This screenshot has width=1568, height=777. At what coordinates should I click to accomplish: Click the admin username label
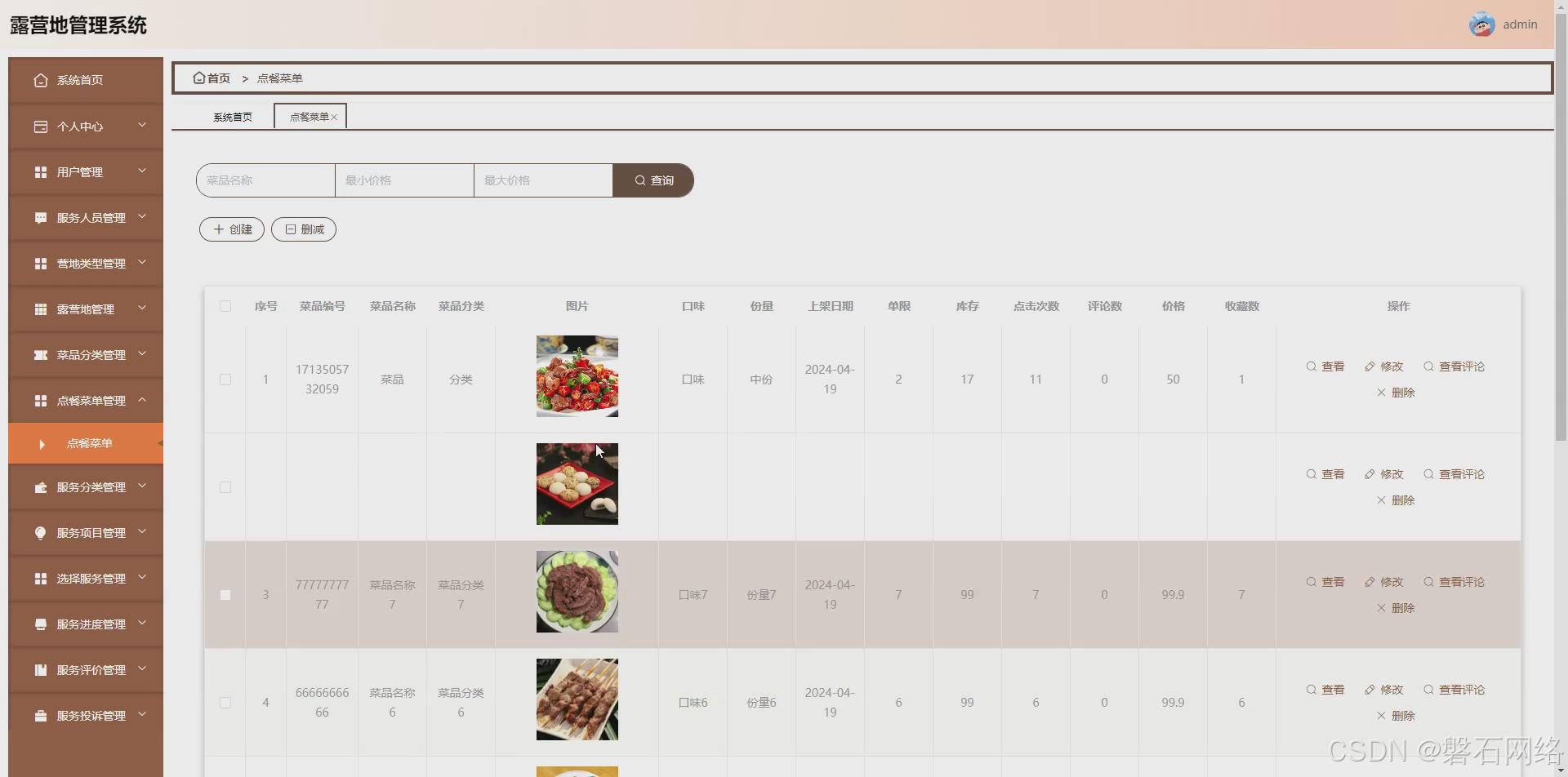tap(1521, 24)
